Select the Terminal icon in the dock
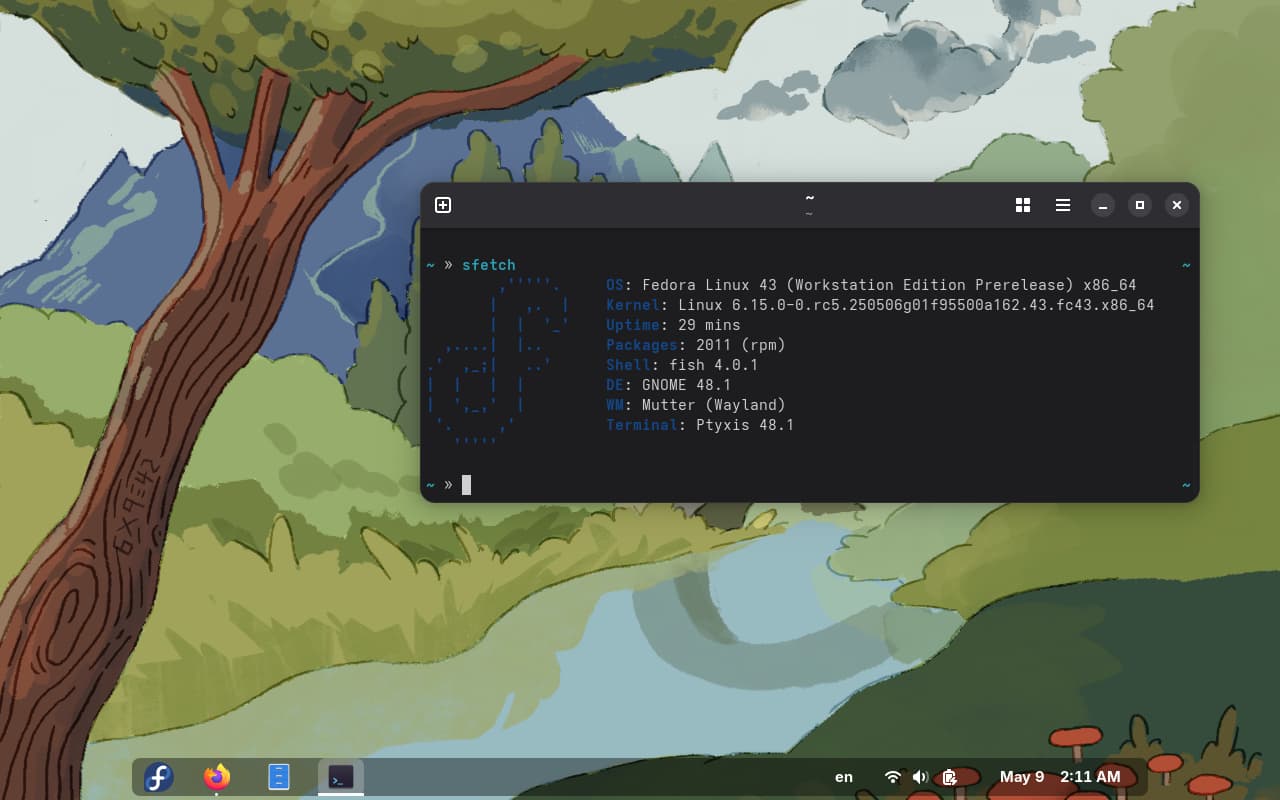 point(341,777)
